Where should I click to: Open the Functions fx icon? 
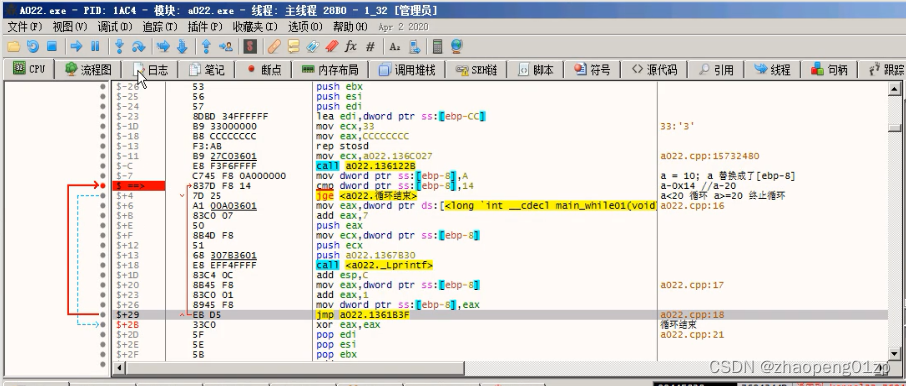click(351, 46)
